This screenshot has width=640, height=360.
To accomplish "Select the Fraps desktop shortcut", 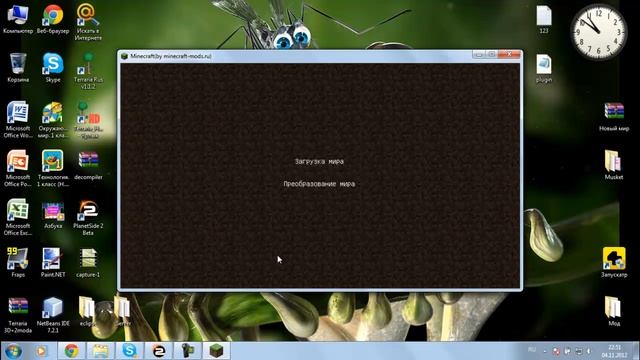I will pyautogui.click(x=18, y=263).
